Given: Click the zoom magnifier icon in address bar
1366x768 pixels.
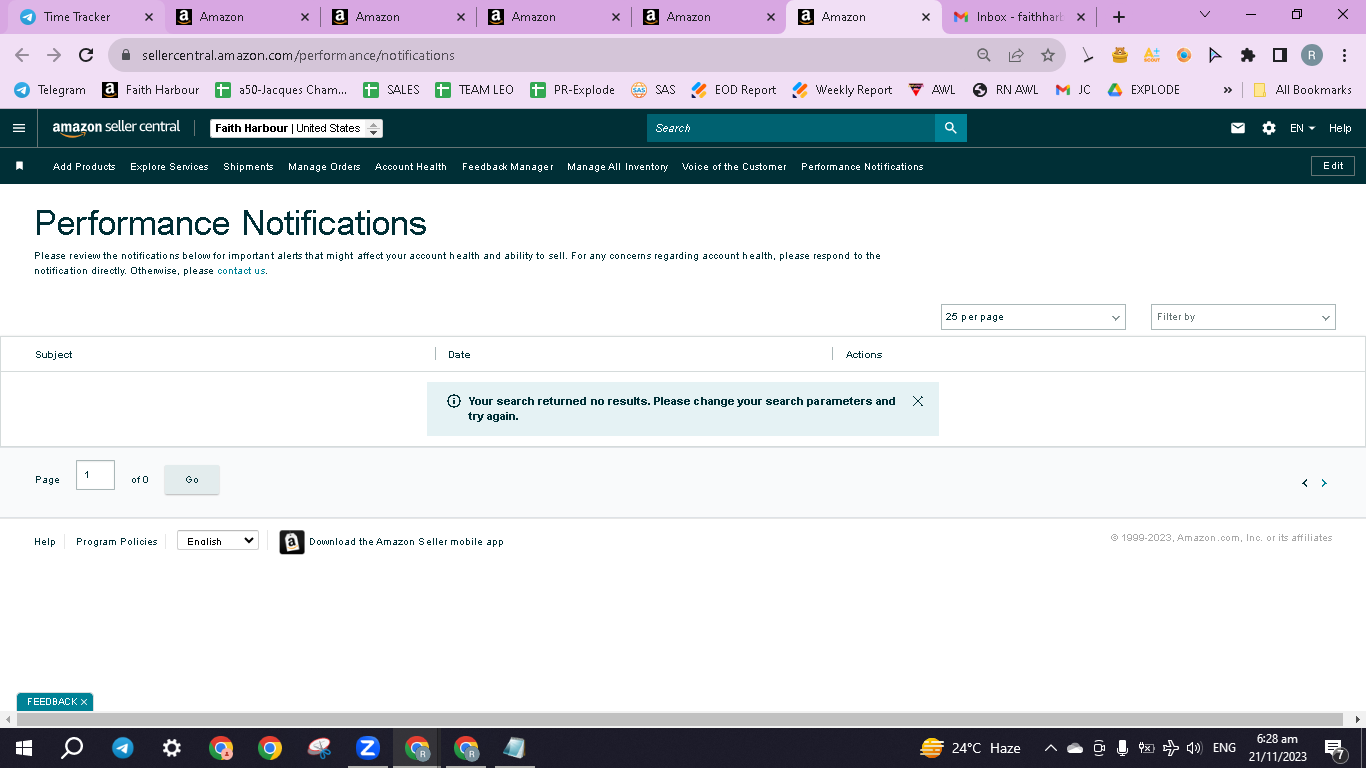Looking at the screenshot, I should pos(984,56).
